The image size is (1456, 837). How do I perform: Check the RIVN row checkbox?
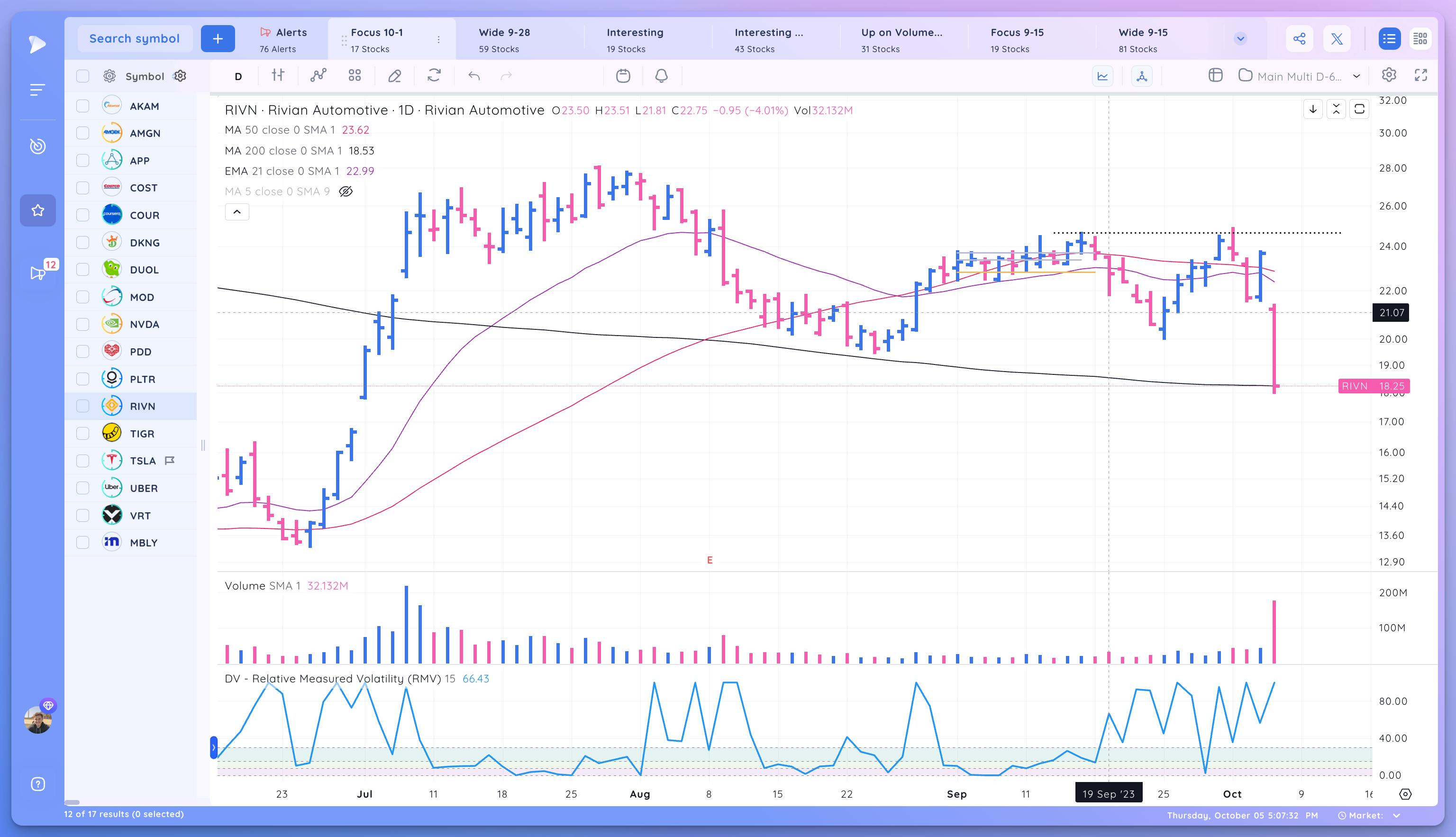point(83,406)
